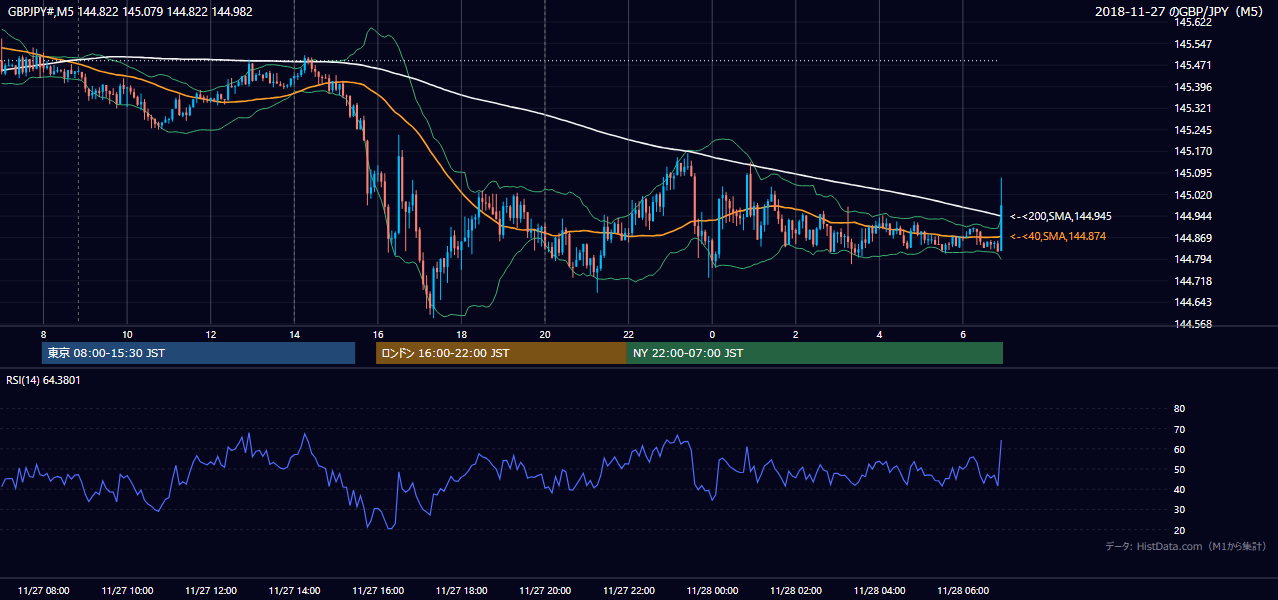Click price axis label 144.794
This screenshot has height=600, width=1278.
point(1192,260)
